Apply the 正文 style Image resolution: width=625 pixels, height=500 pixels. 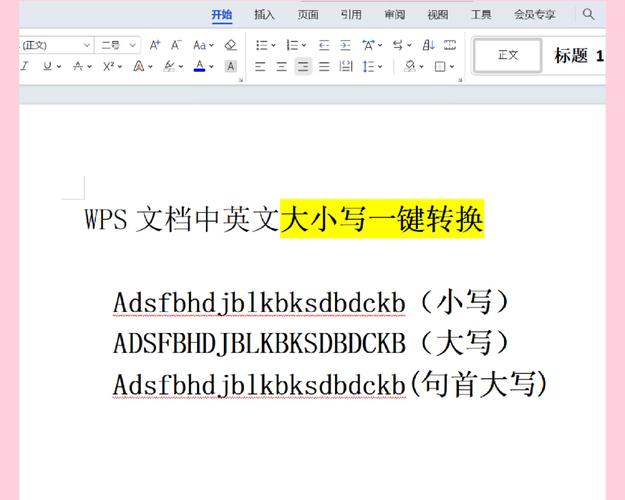tap(508, 55)
